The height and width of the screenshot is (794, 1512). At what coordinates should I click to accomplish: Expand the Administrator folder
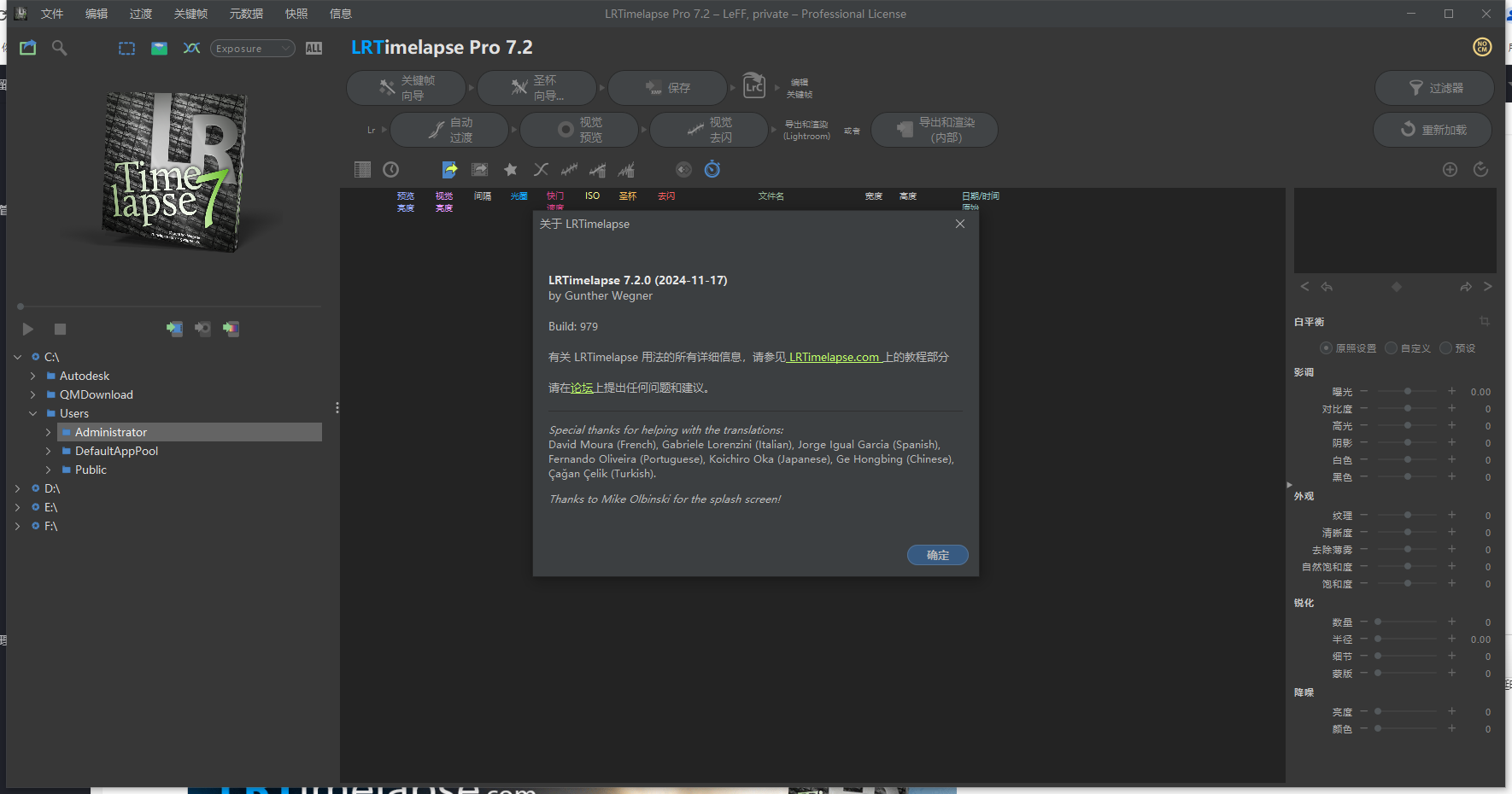[49, 432]
